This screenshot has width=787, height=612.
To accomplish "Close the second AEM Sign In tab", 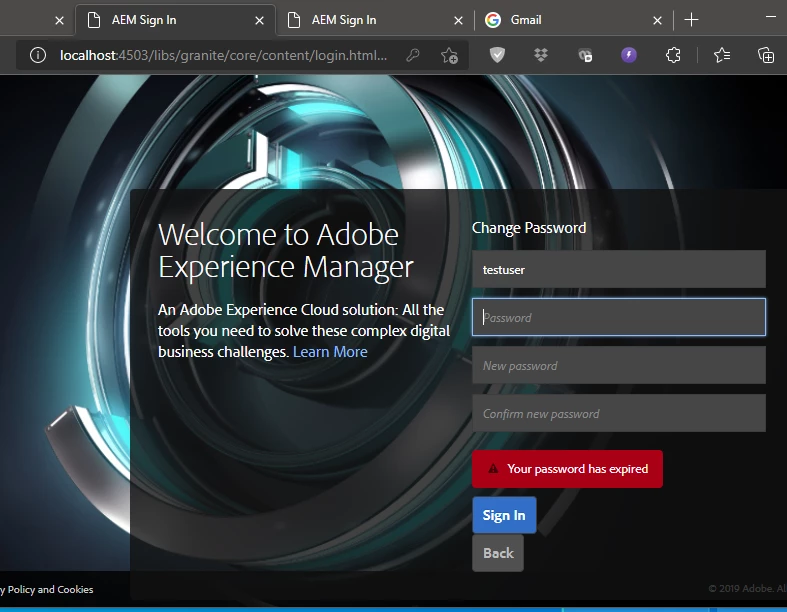I will pyautogui.click(x=458, y=21).
